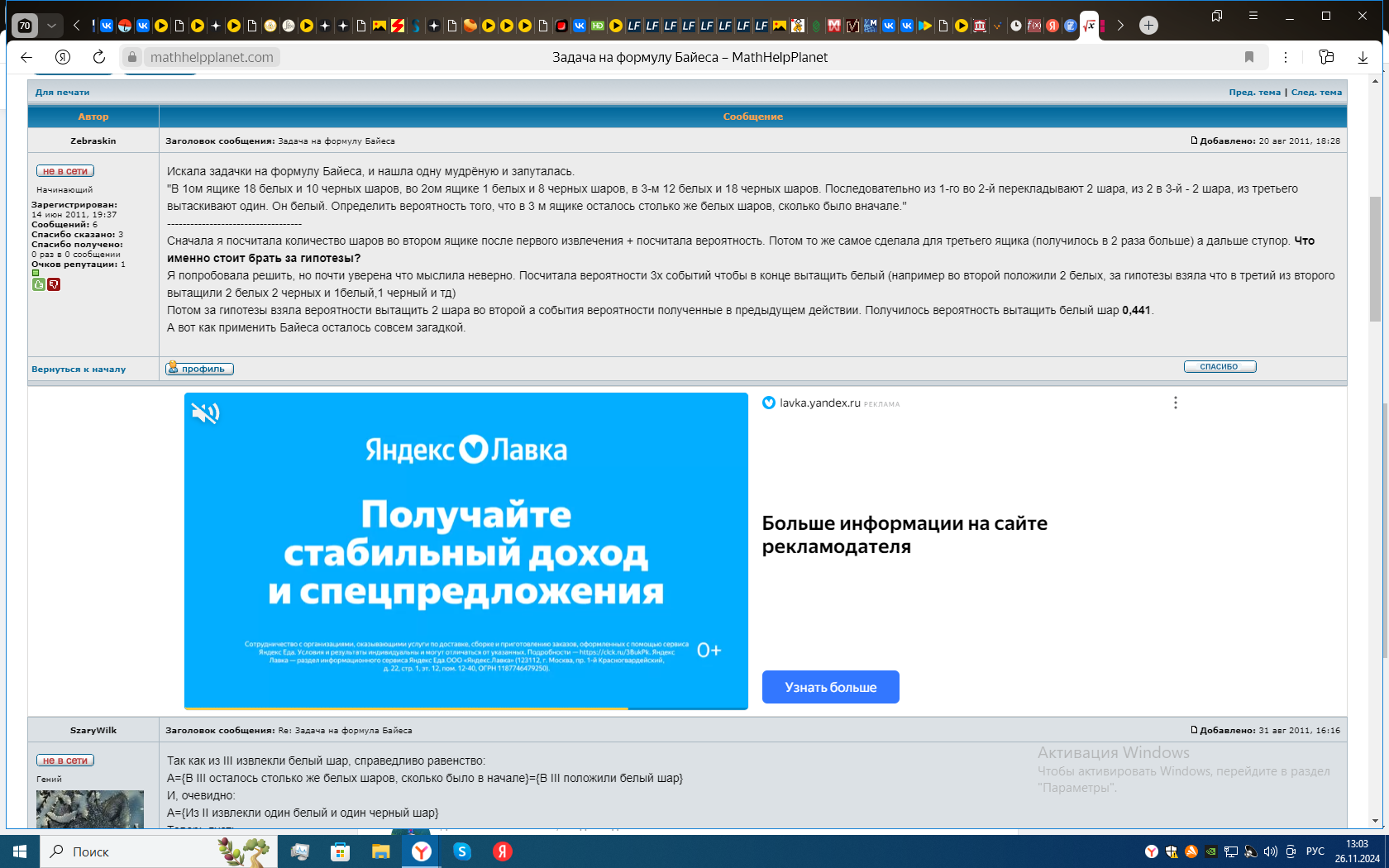Unmute the Yandex Lavka ad video
Screen dimensions: 1389x868
(x=205, y=413)
